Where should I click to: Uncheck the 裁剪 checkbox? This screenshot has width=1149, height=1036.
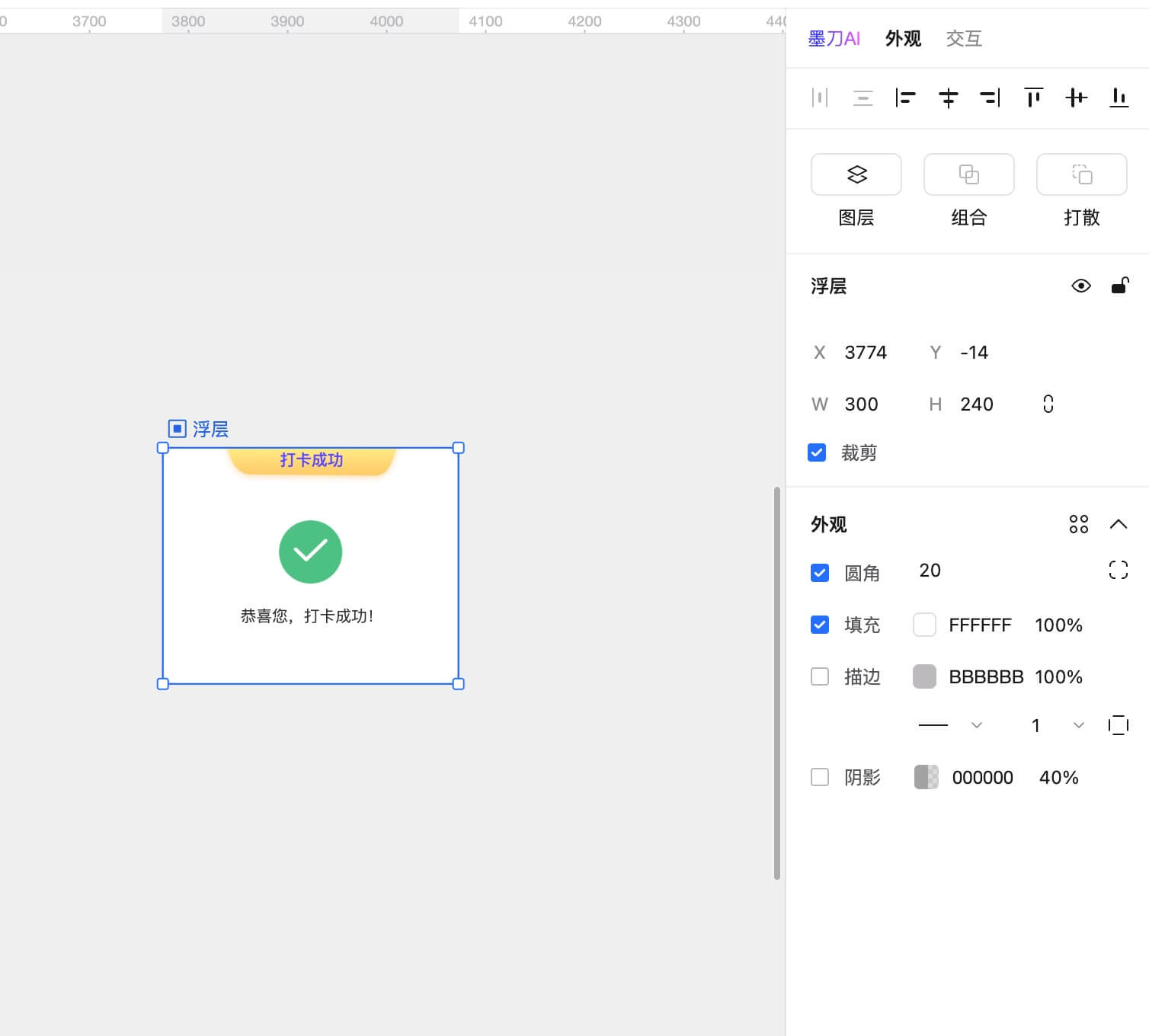coord(816,452)
